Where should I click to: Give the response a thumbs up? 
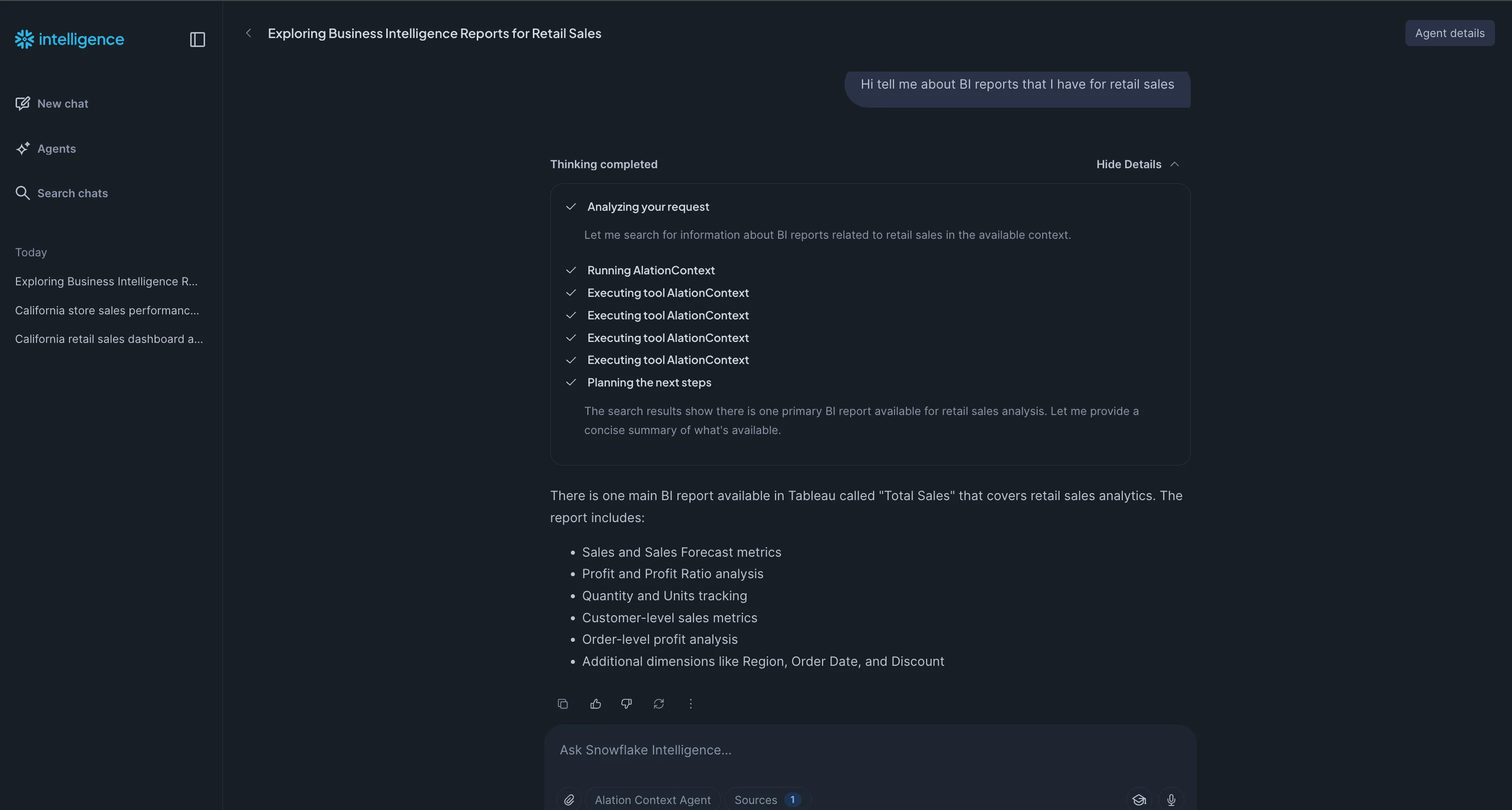click(x=595, y=704)
